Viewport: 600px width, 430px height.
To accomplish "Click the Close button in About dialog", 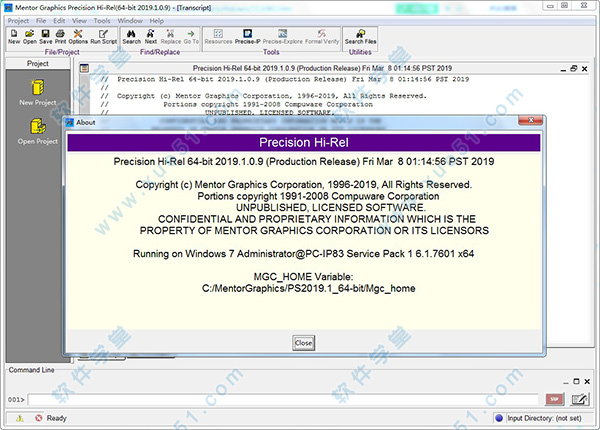I will tap(303, 343).
